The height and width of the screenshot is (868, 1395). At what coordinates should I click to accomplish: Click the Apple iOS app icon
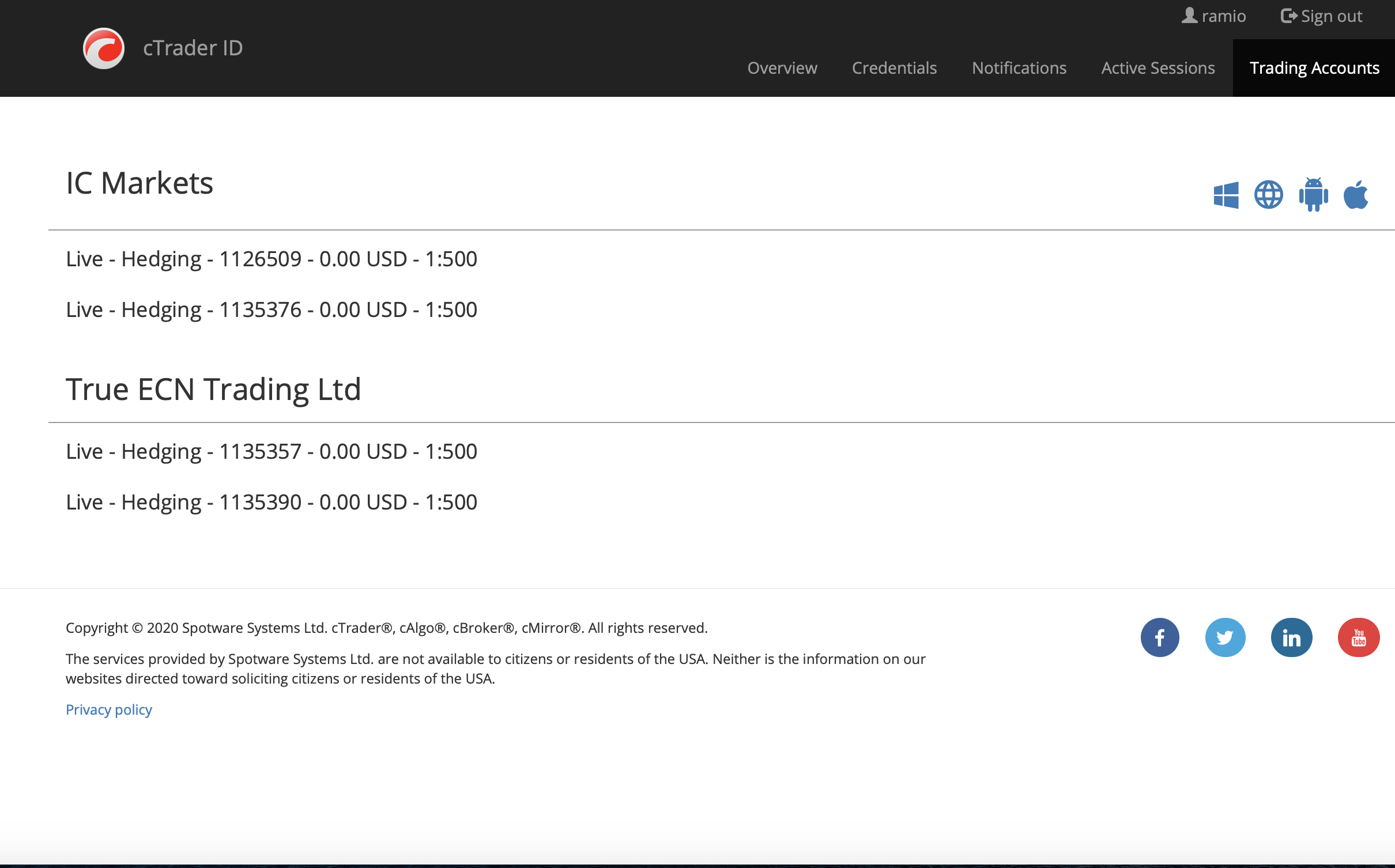click(x=1356, y=195)
